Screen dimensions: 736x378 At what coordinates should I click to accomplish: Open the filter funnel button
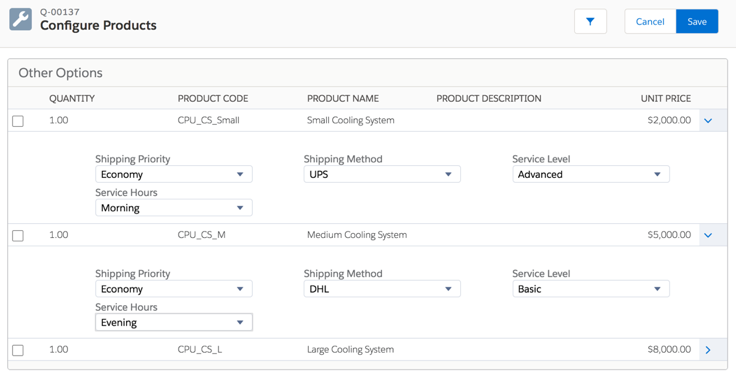pos(590,22)
